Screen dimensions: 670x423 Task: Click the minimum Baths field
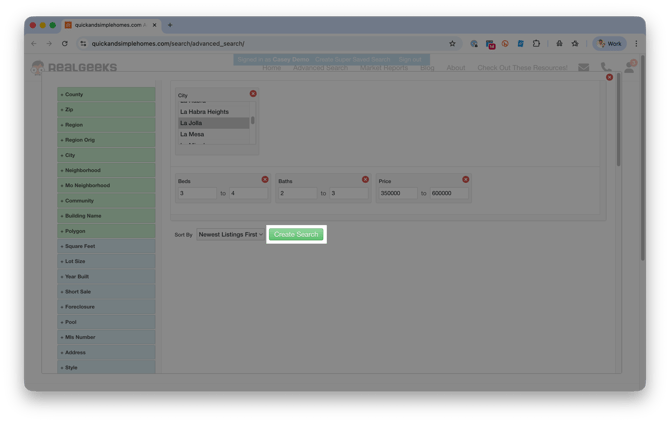[x=297, y=193]
